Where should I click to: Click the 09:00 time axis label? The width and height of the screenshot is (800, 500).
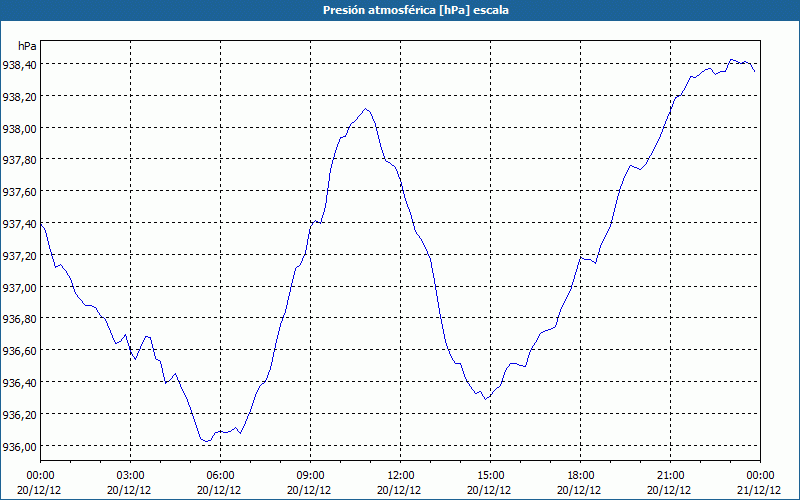(310, 476)
